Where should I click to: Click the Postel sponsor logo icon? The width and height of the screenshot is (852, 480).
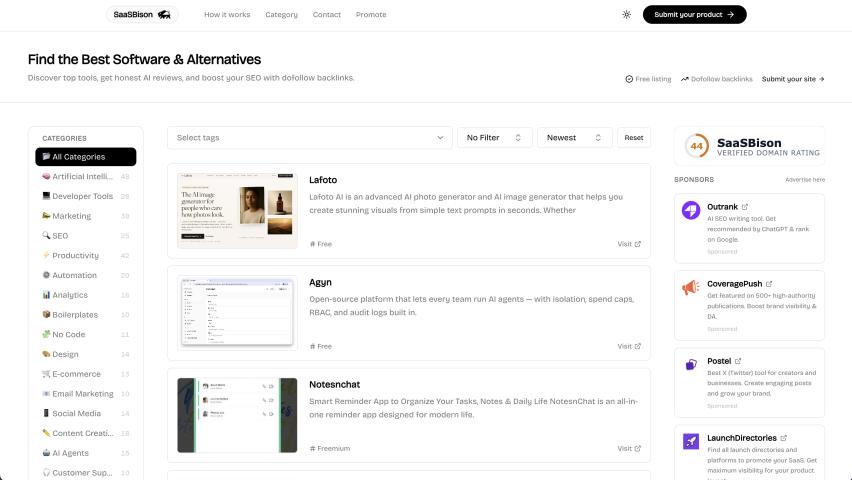pyautogui.click(x=691, y=364)
